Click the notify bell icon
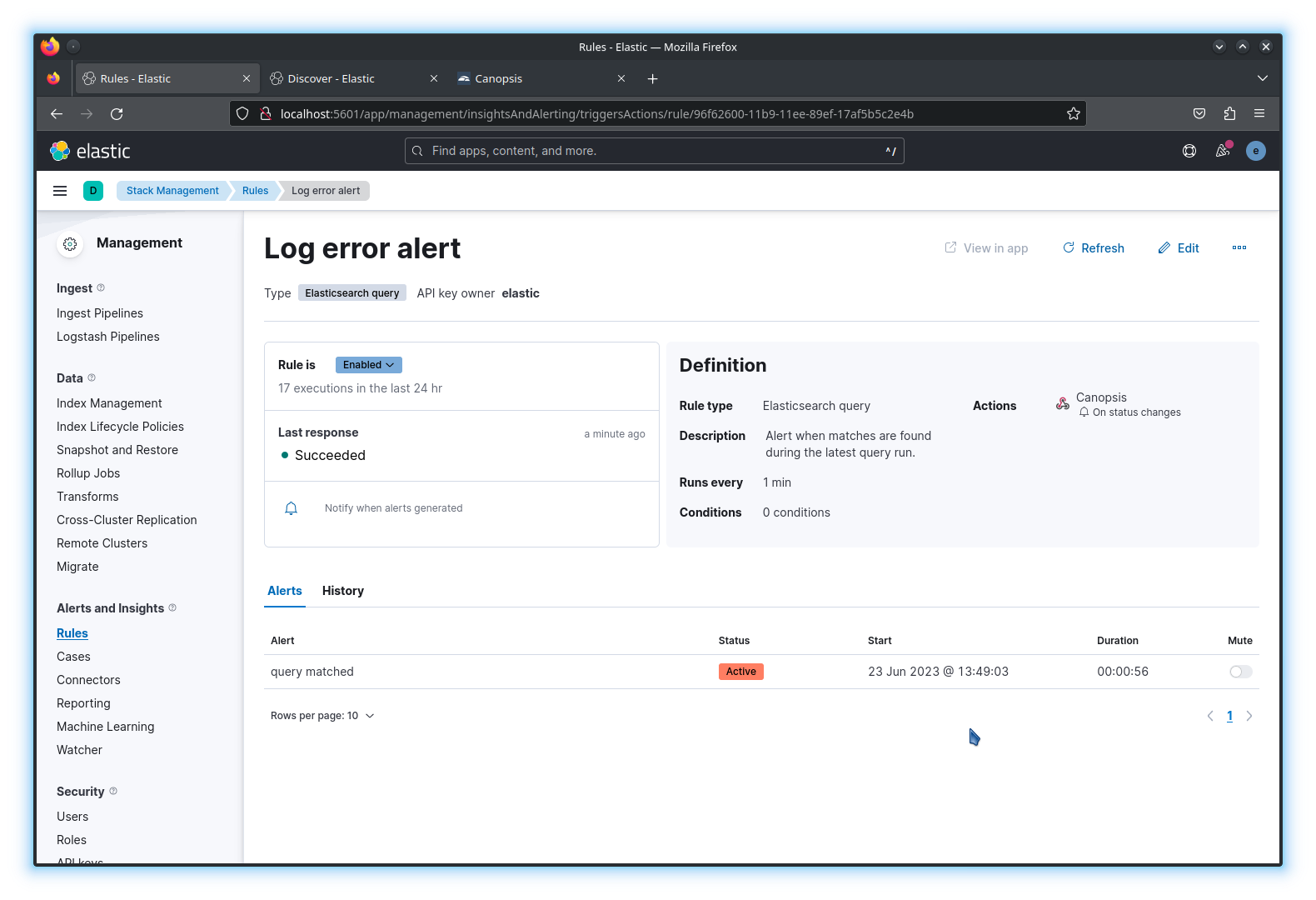1316x900 pixels. 291,508
